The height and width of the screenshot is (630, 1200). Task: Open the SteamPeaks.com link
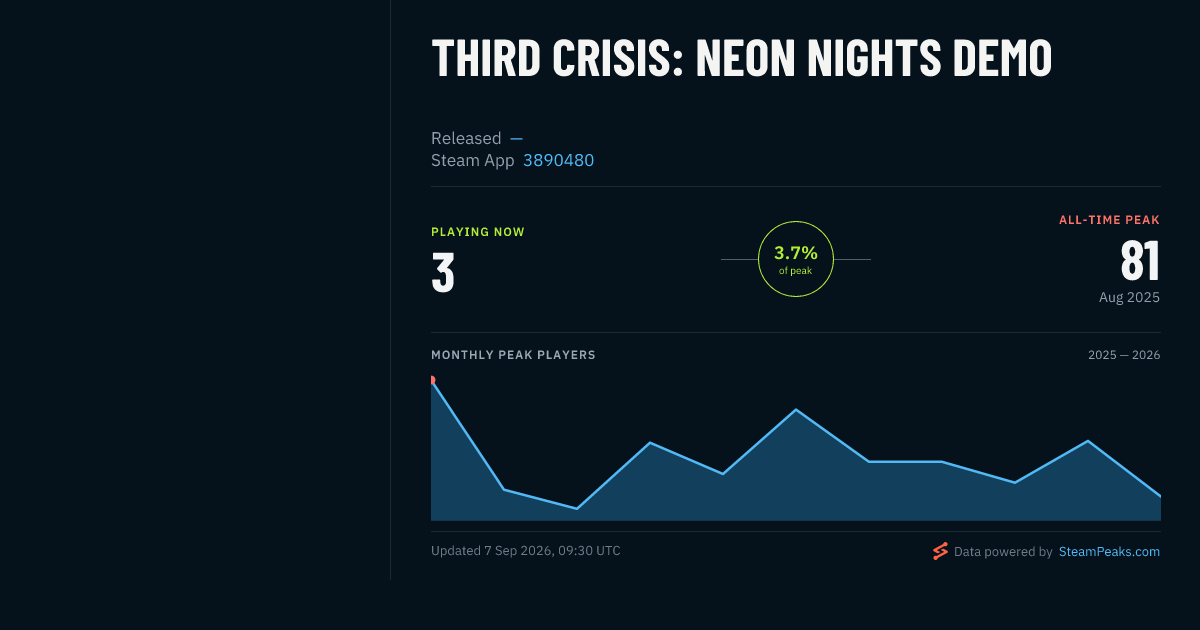[1109, 551]
